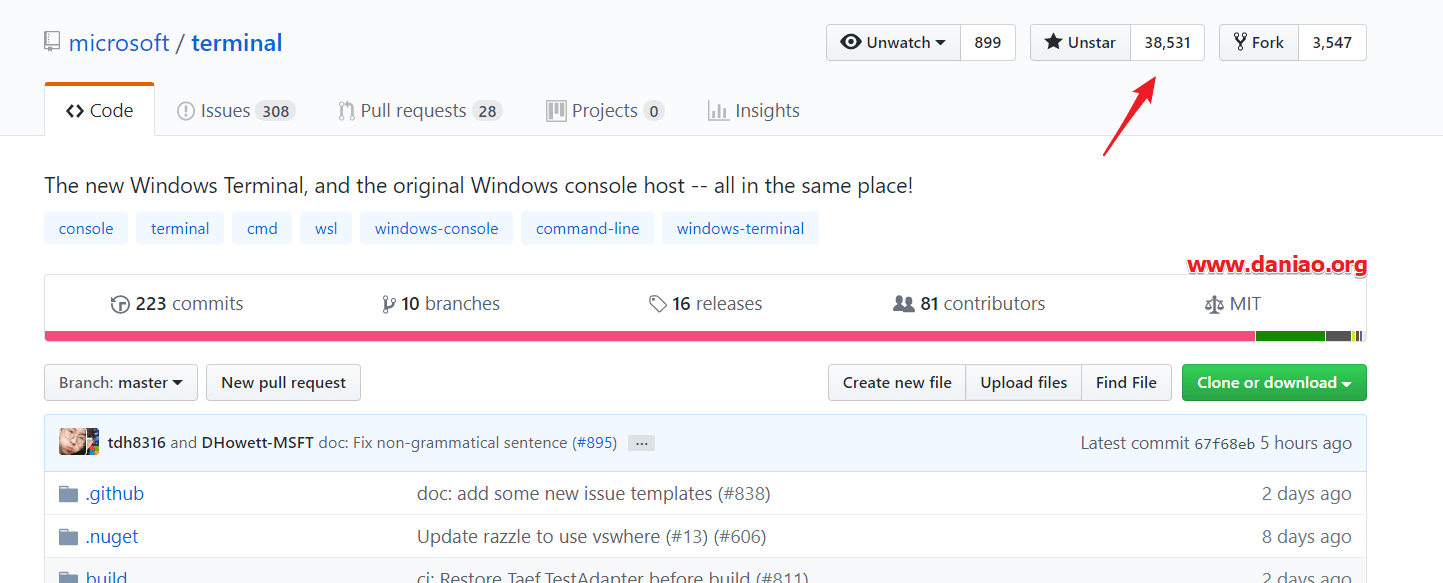The image size is (1443, 583).
Task: Click Find File button
Action: 1126,383
